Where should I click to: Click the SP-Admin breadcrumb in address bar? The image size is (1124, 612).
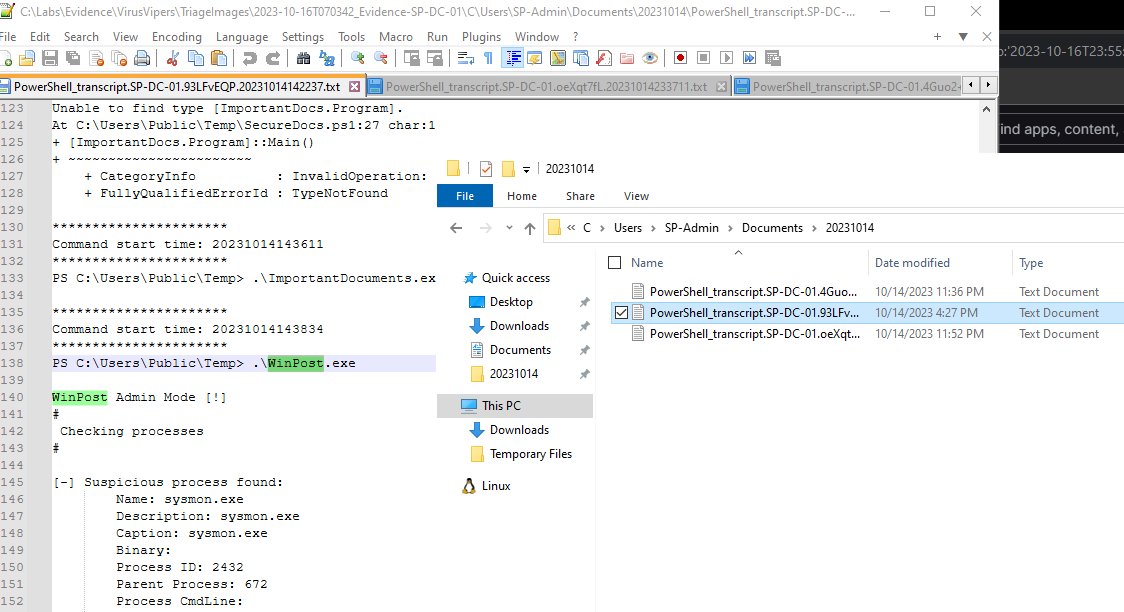[691, 228]
